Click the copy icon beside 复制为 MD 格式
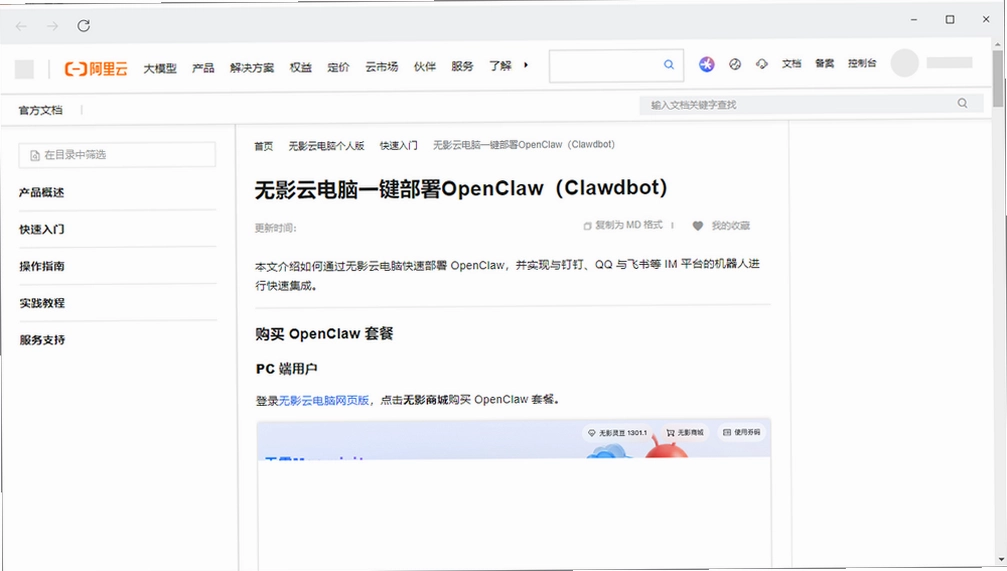This screenshot has width=1007, height=571. (x=587, y=225)
